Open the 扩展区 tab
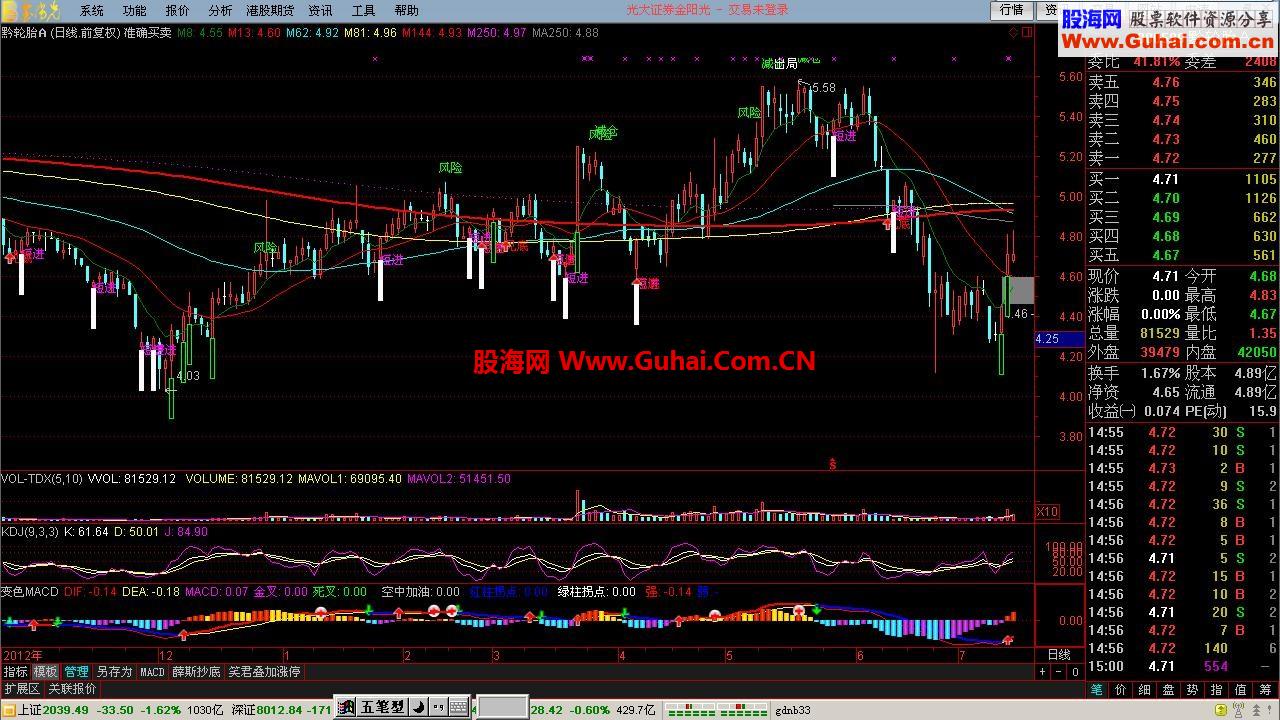 tap(21, 688)
